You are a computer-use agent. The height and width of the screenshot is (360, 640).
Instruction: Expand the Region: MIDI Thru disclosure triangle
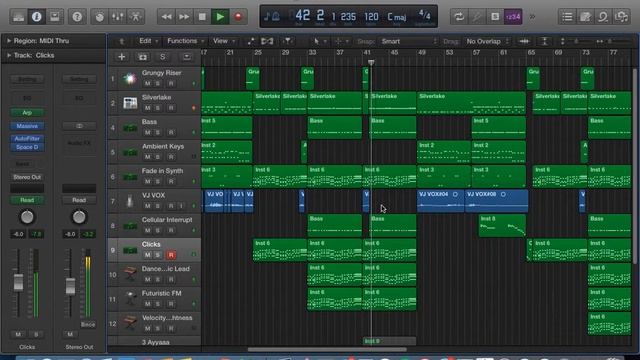(x=9, y=41)
